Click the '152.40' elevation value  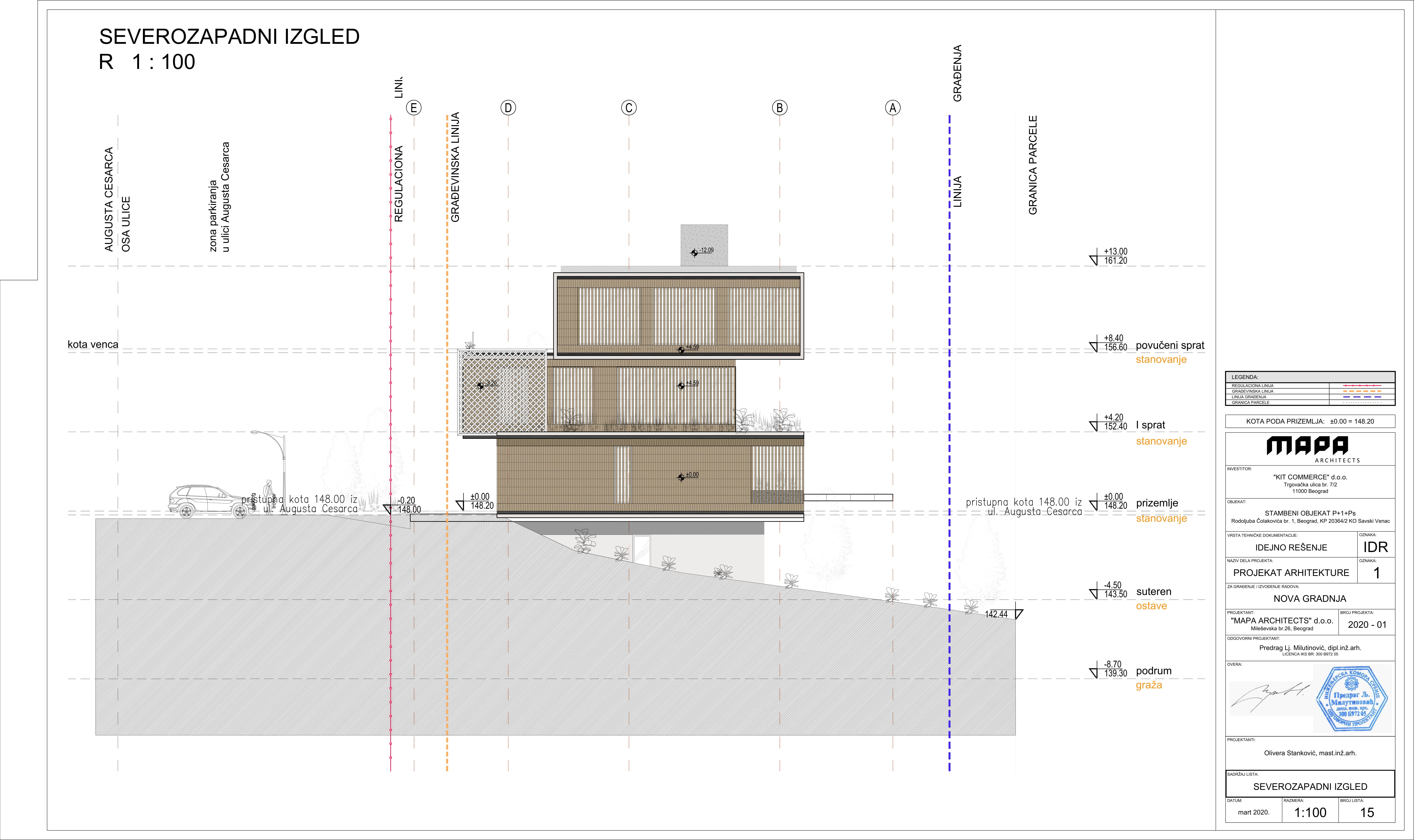(x=1115, y=427)
